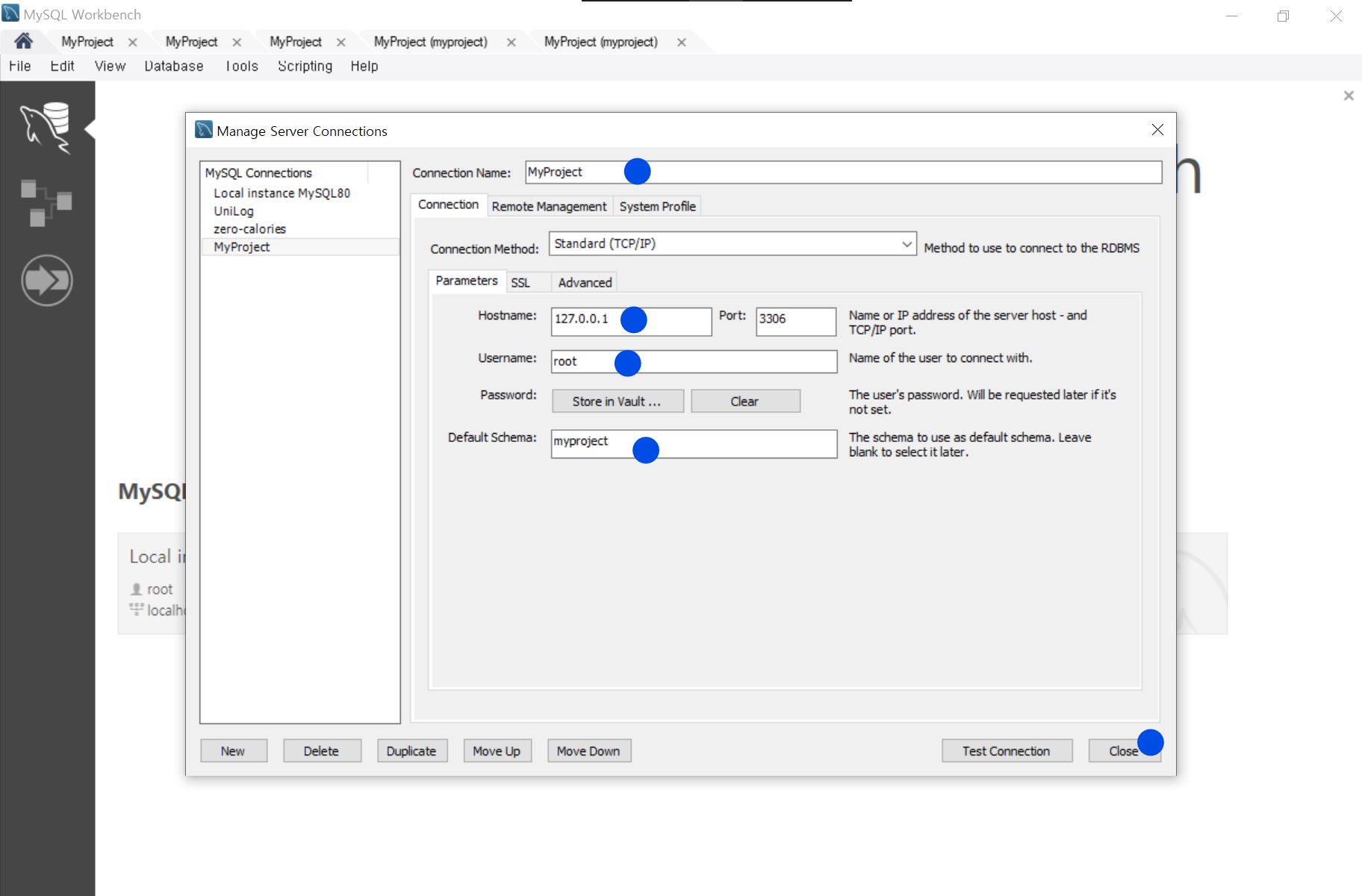Image resolution: width=1362 pixels, height=896 pixels.
Task: Click the Username input field
Action: 694,362
